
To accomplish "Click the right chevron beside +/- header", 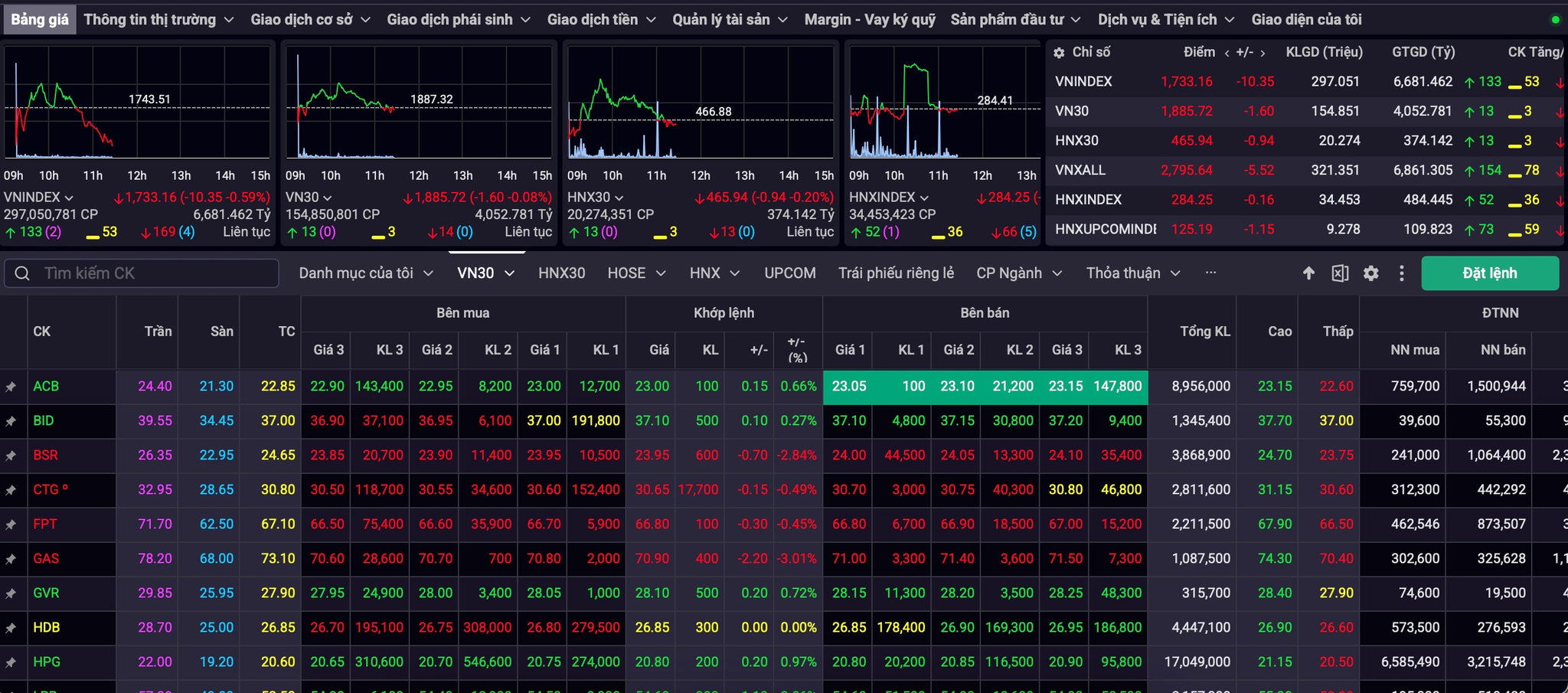I will click(x=1263, y=53).
